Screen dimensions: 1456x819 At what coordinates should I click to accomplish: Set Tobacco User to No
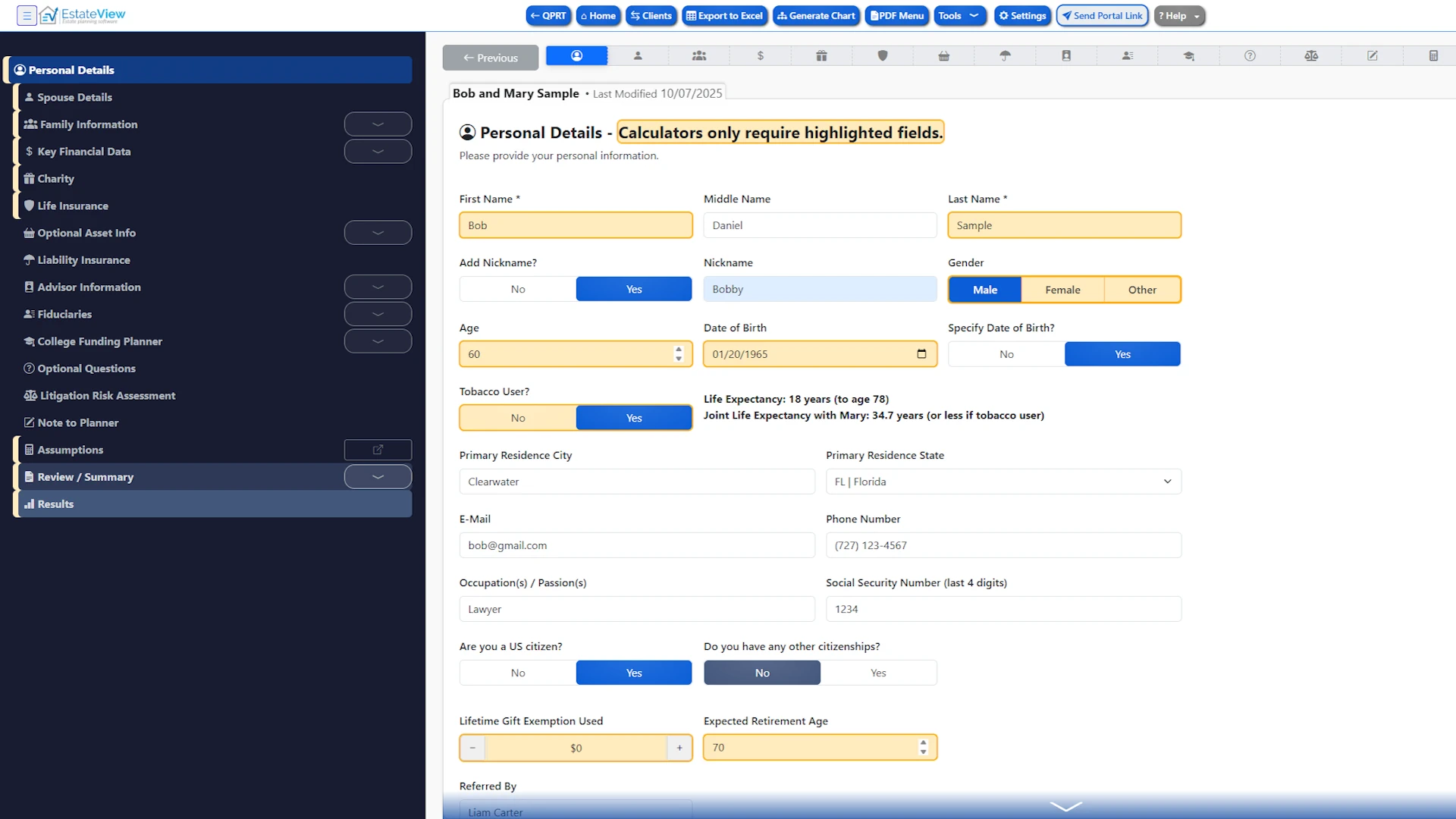517,417
